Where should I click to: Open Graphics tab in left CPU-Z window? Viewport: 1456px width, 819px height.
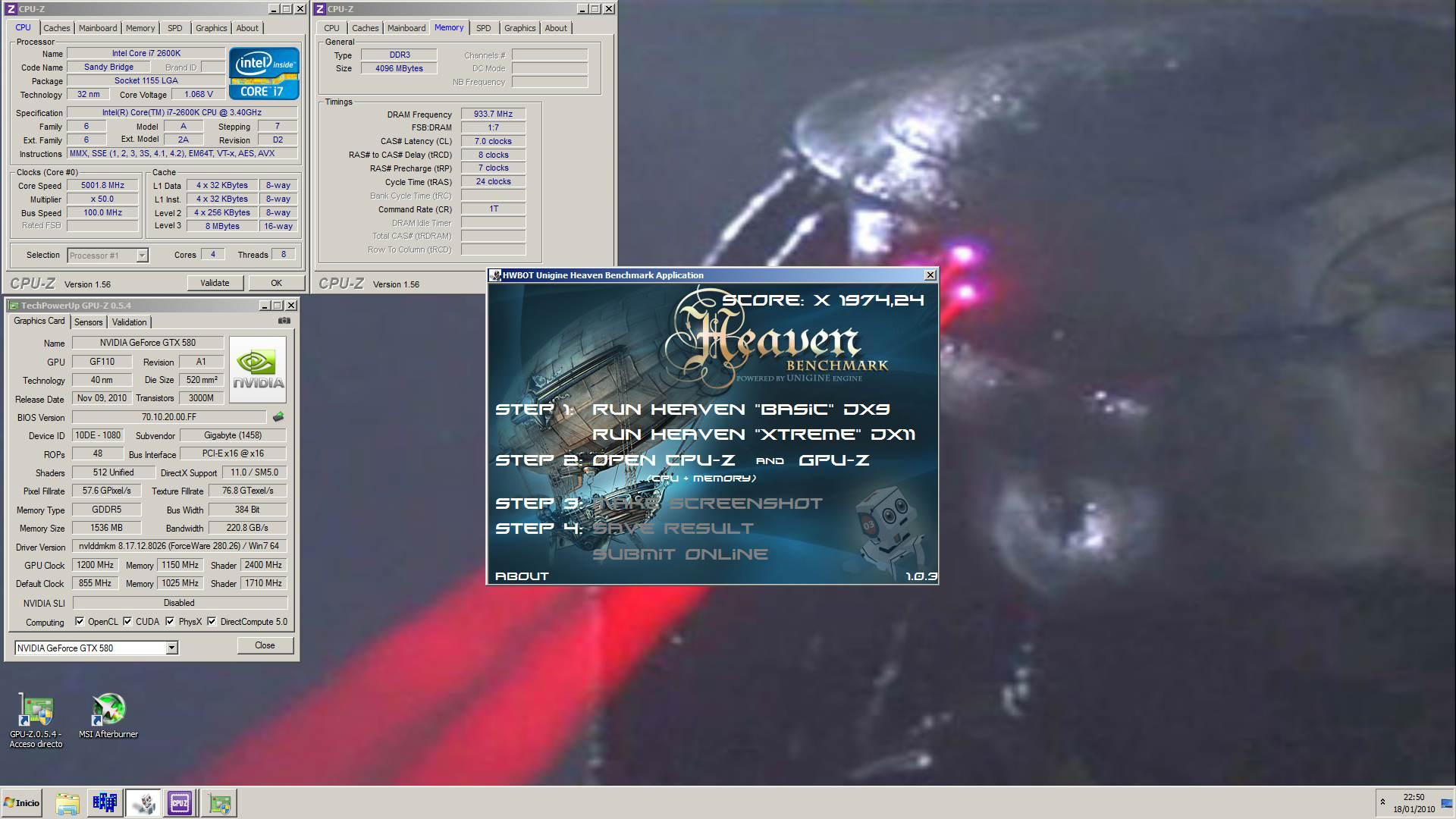[x=211, y=28]
